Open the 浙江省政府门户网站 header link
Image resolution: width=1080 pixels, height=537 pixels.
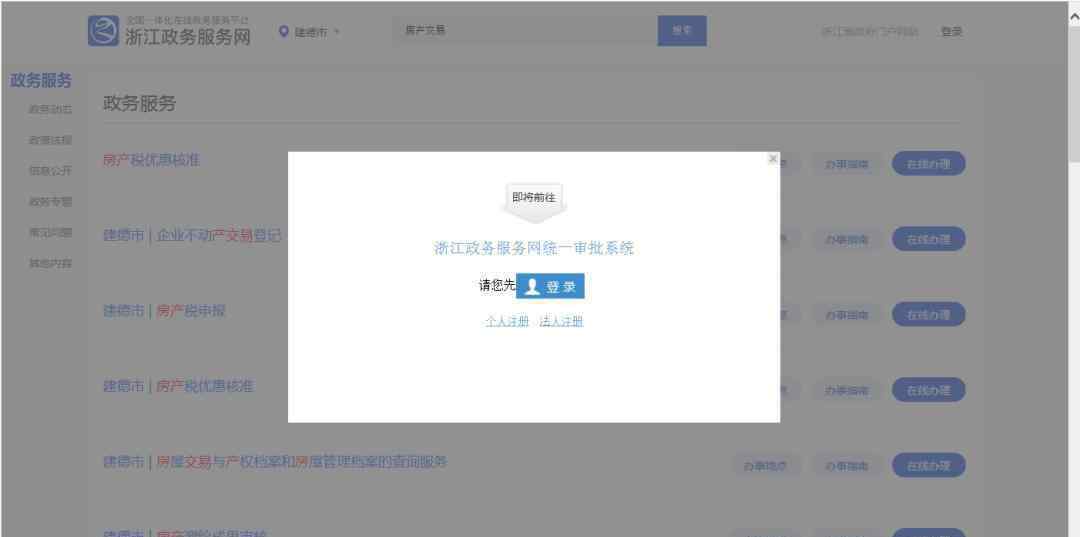(870, 32)
